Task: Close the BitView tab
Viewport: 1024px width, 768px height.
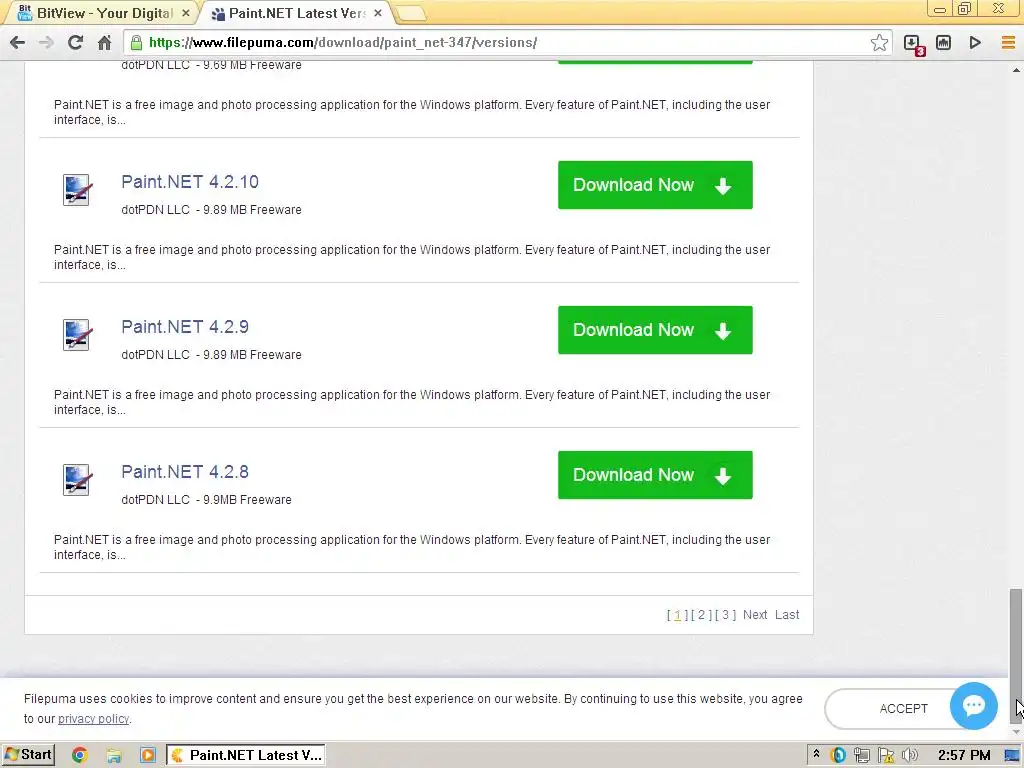Action: coord(185,13)
